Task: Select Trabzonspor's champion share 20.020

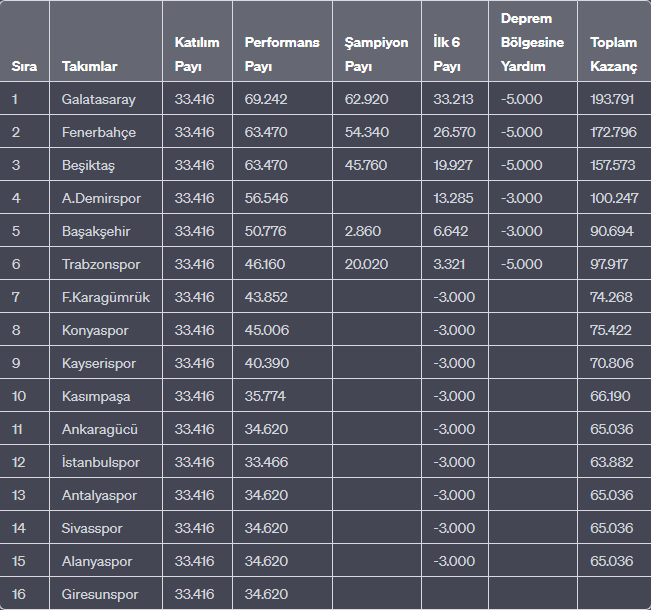Action: [x=365, y=264]
